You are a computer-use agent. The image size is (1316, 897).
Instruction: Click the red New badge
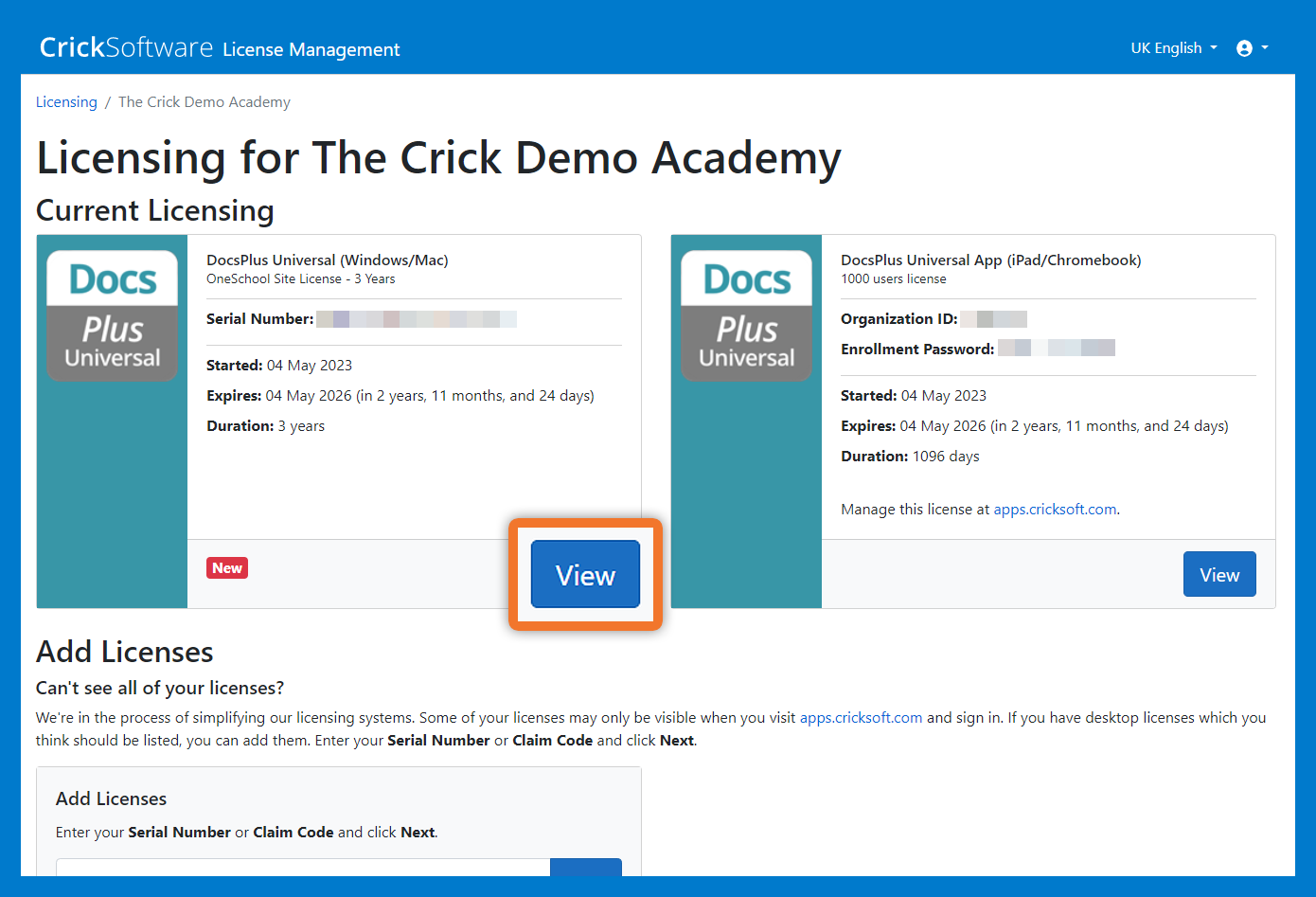pos(227,568)
